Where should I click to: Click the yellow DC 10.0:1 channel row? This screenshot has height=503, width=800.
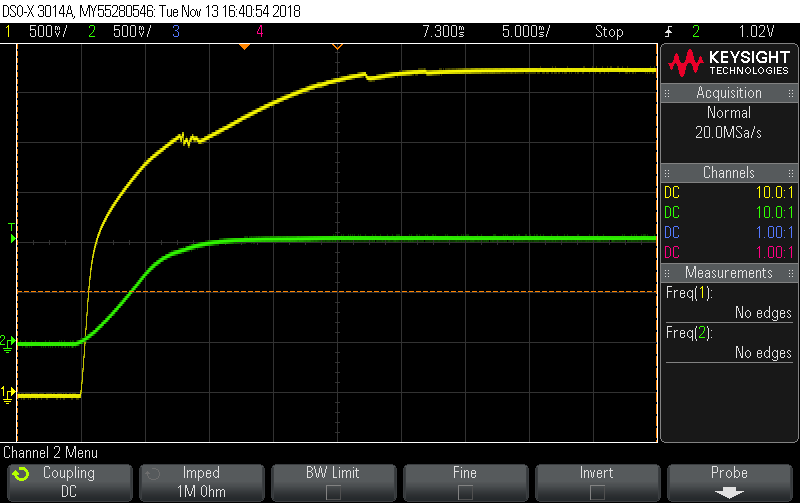[729, 193]
